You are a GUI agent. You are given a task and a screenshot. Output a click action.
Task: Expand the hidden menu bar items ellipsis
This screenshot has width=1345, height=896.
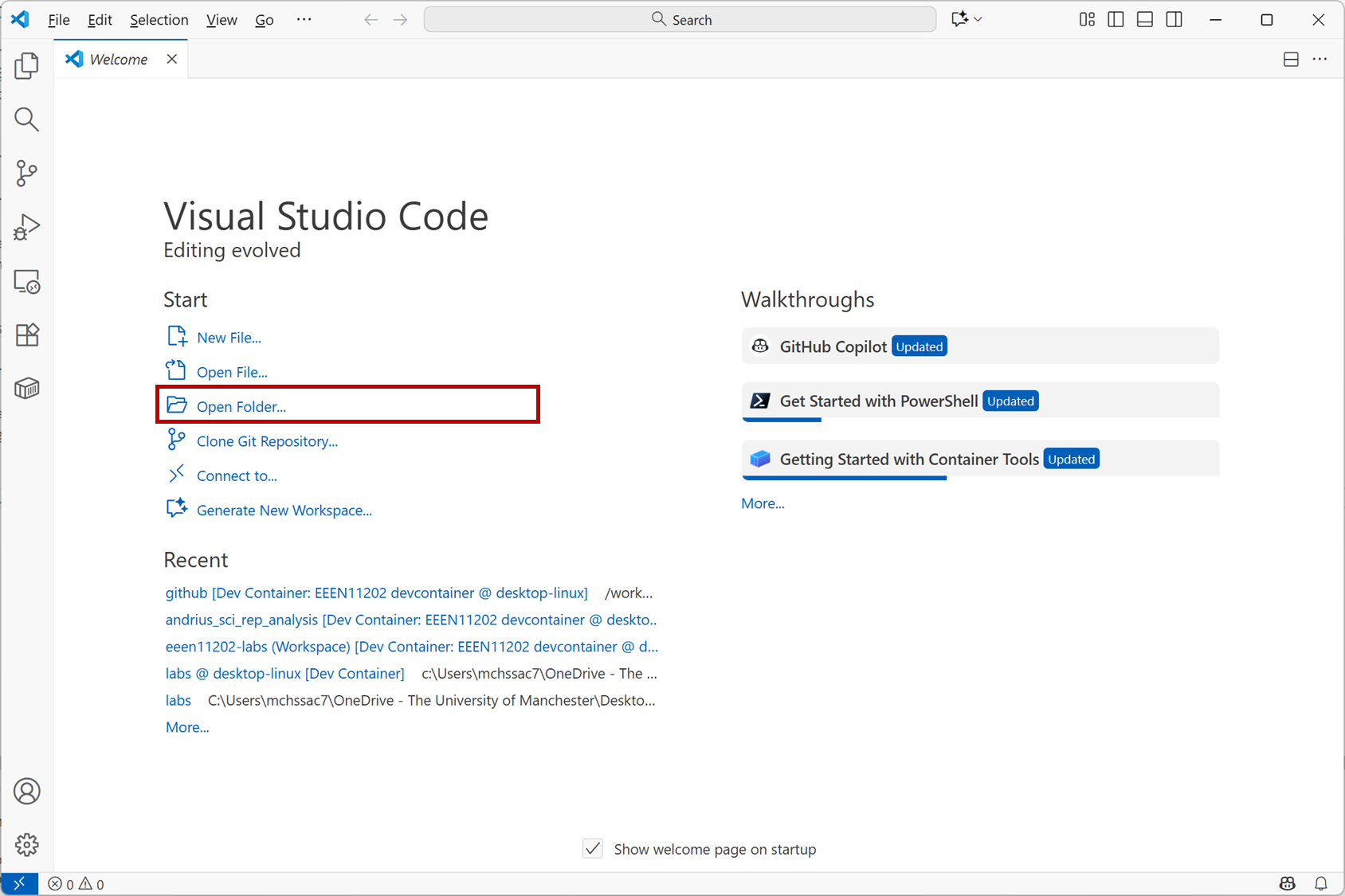tap(304, 19)
